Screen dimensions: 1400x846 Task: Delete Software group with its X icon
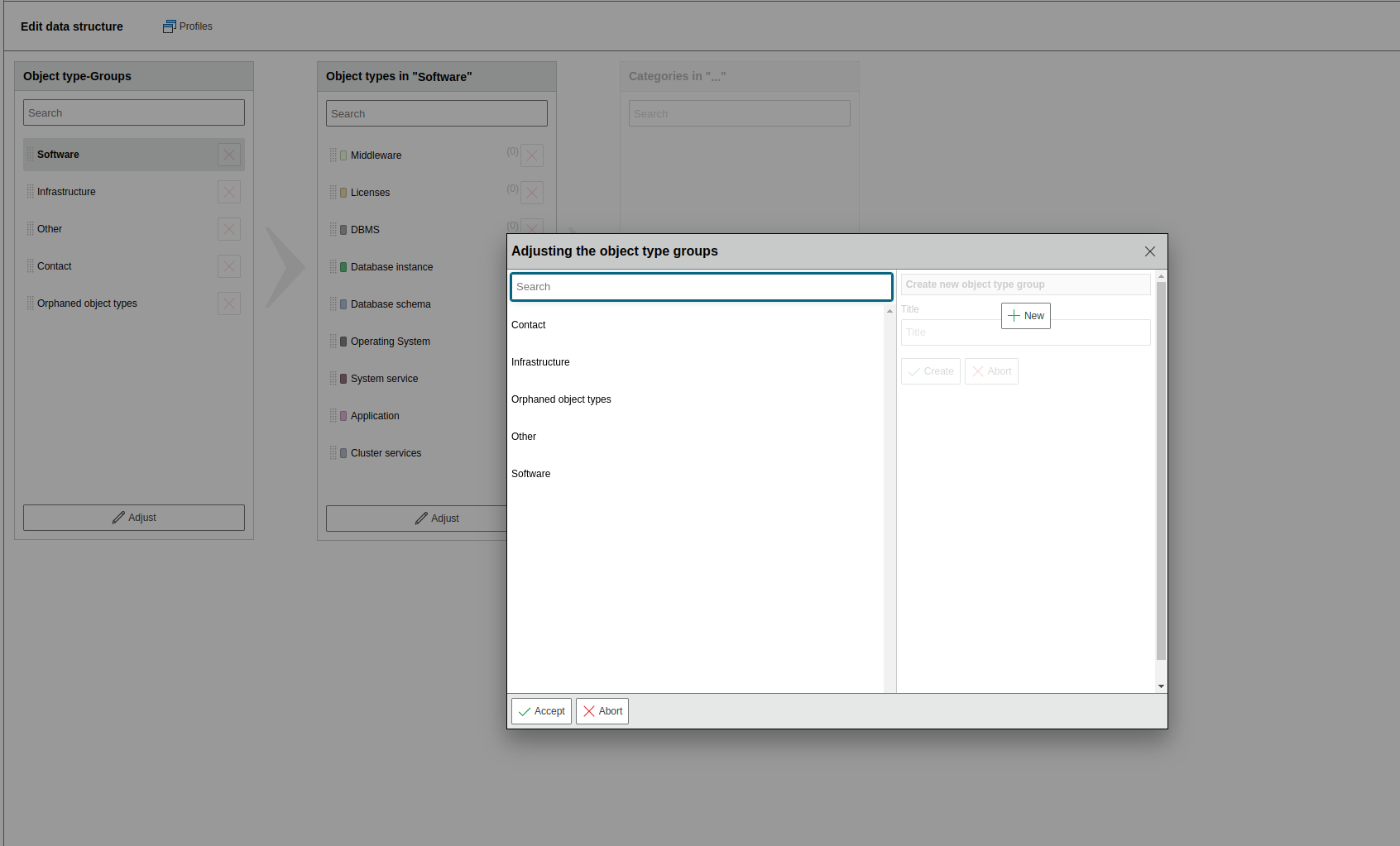click(229, 155)
